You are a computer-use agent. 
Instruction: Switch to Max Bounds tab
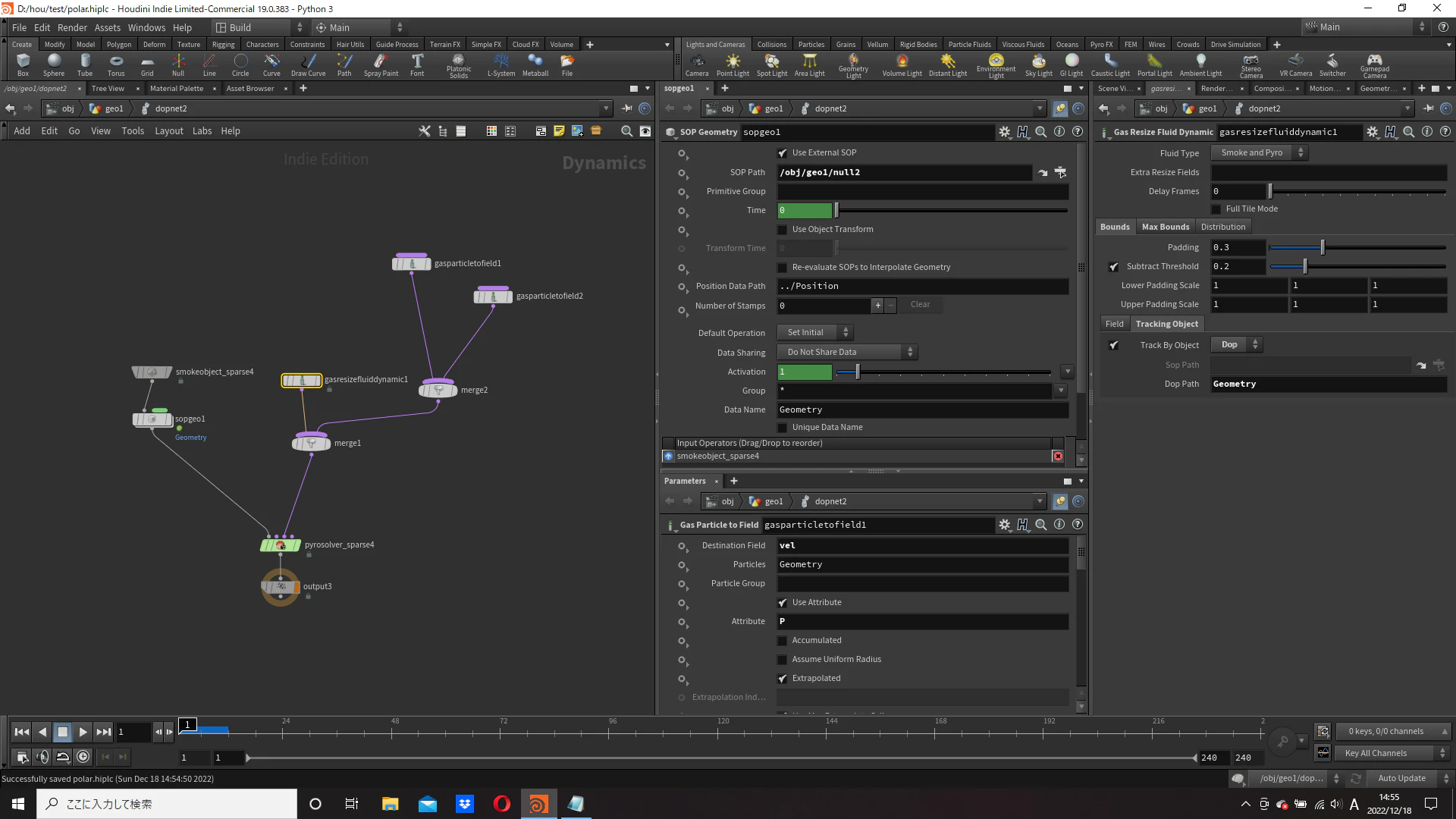[1165, 227]
